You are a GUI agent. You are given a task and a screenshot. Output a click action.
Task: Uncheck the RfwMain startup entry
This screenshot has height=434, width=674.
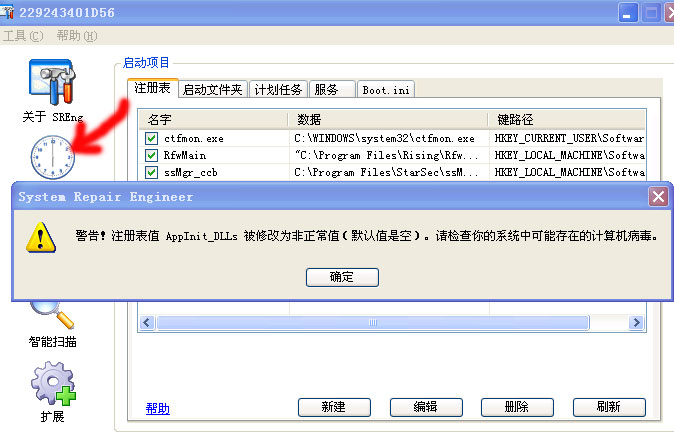click(x=151, y=155)
